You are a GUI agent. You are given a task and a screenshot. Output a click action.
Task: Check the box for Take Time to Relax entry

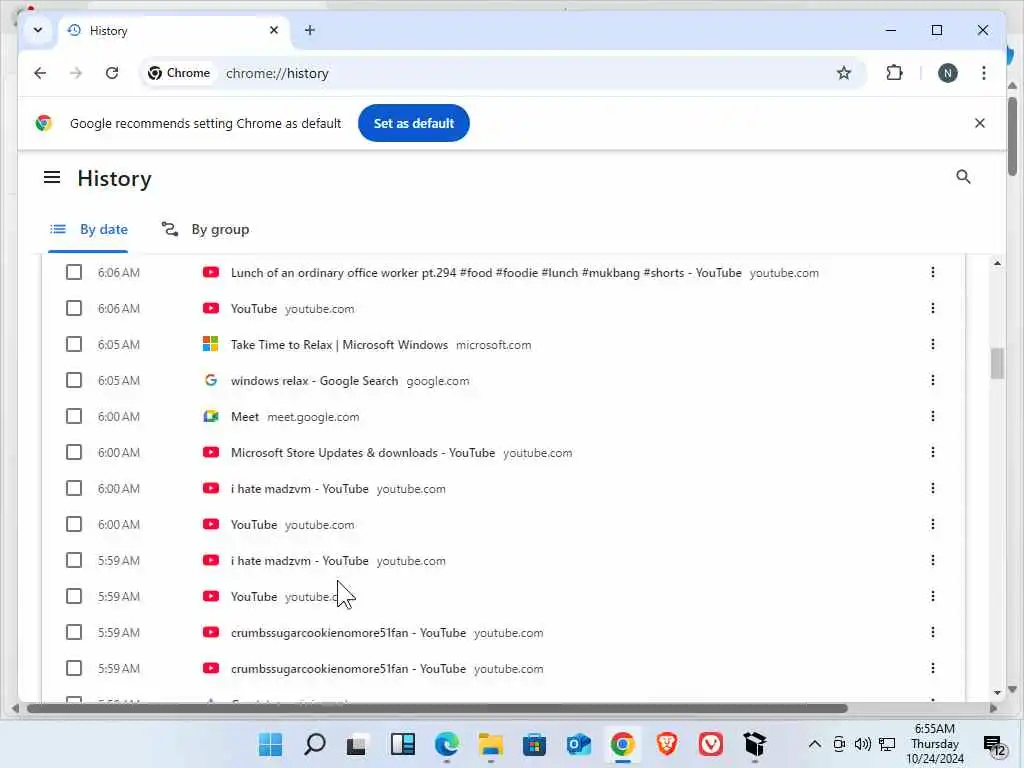[74, 344]
